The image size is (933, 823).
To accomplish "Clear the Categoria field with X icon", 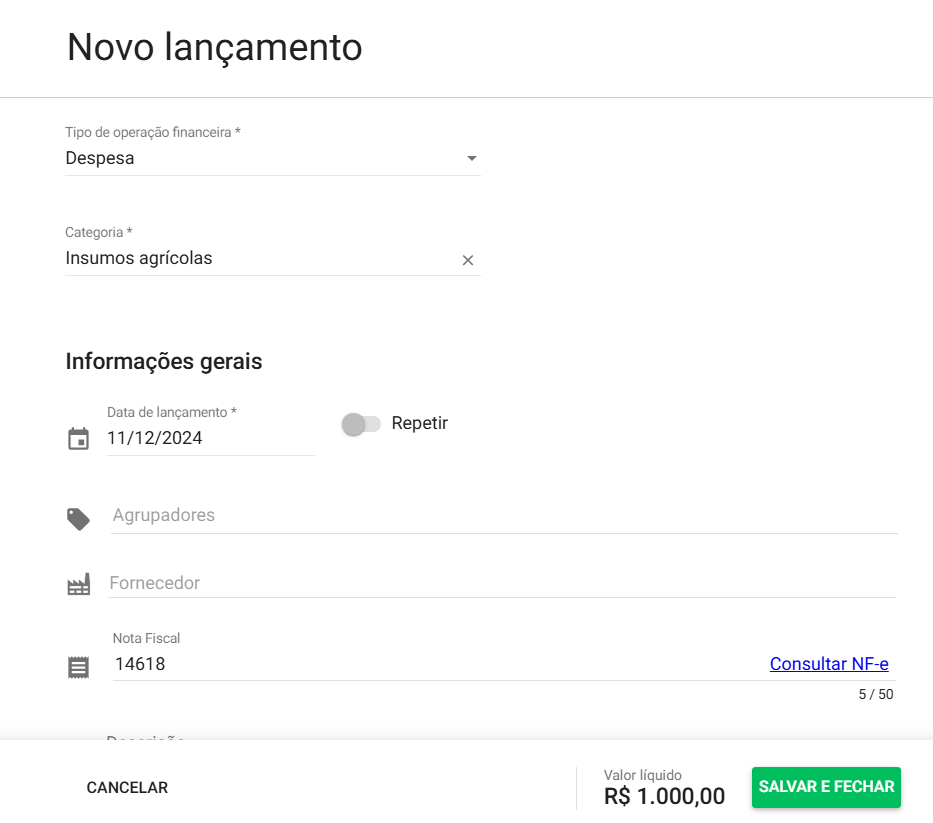I will tap(467, 260).
